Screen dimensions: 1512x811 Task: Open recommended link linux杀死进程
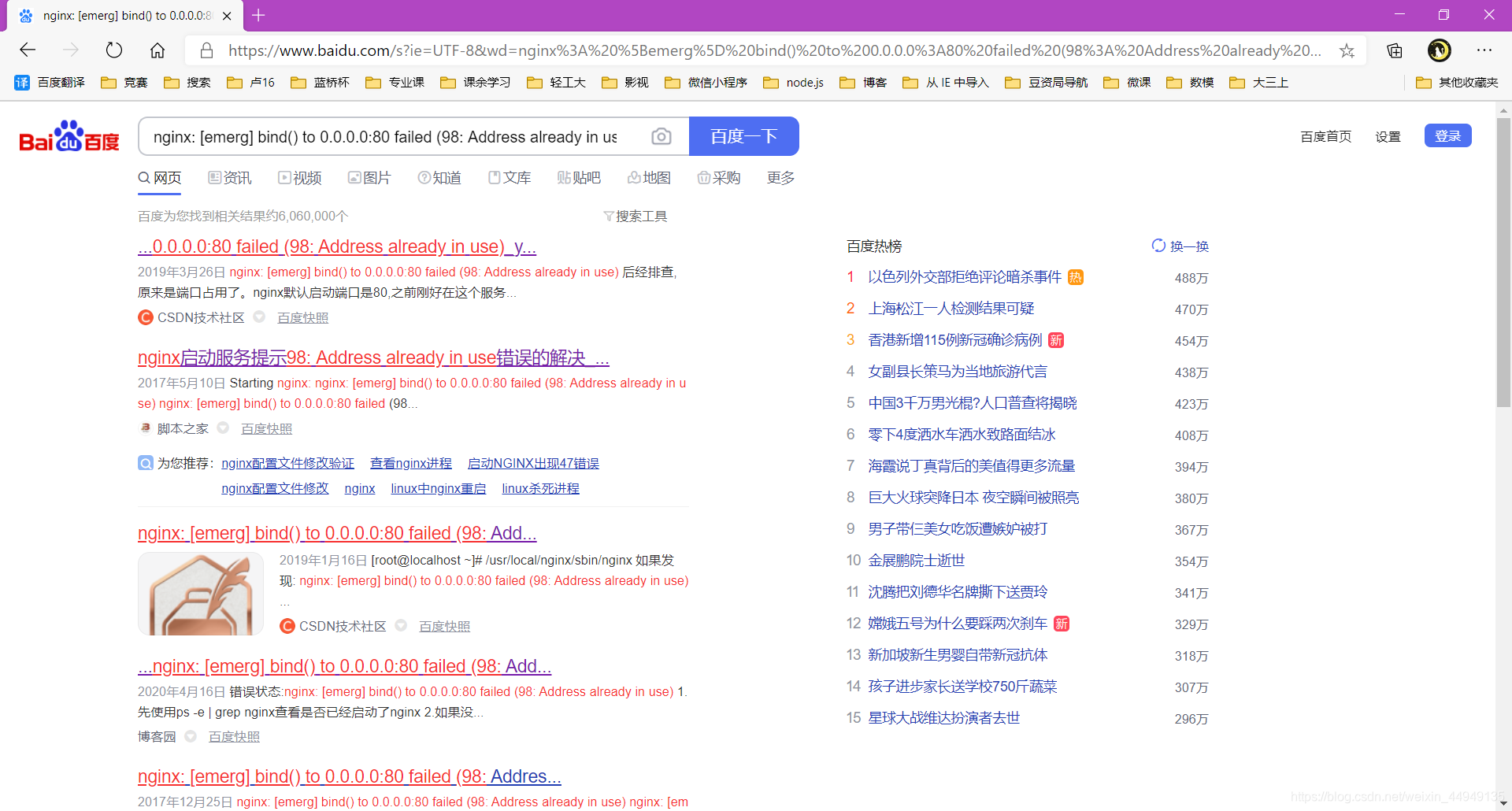540,489
